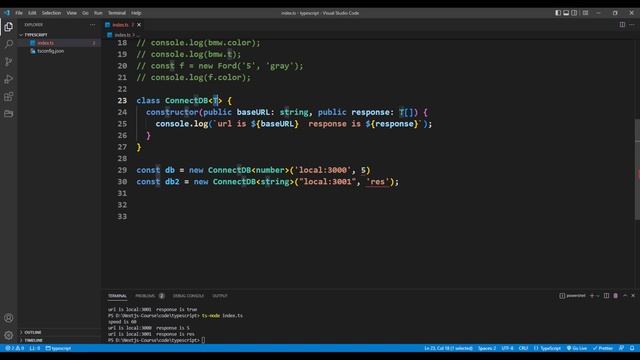640x360 pixels.
Task: Select TypeScript language mode in status bar
Action: [x=547, y=348]
